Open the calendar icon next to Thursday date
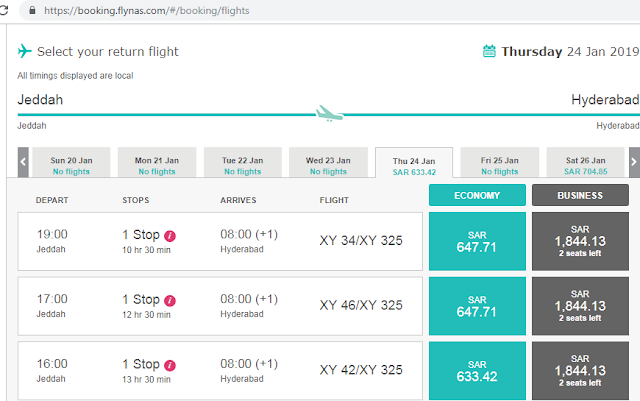Image resolution: width=640 pixels, height=401 pixels. [x=489, y=51]
